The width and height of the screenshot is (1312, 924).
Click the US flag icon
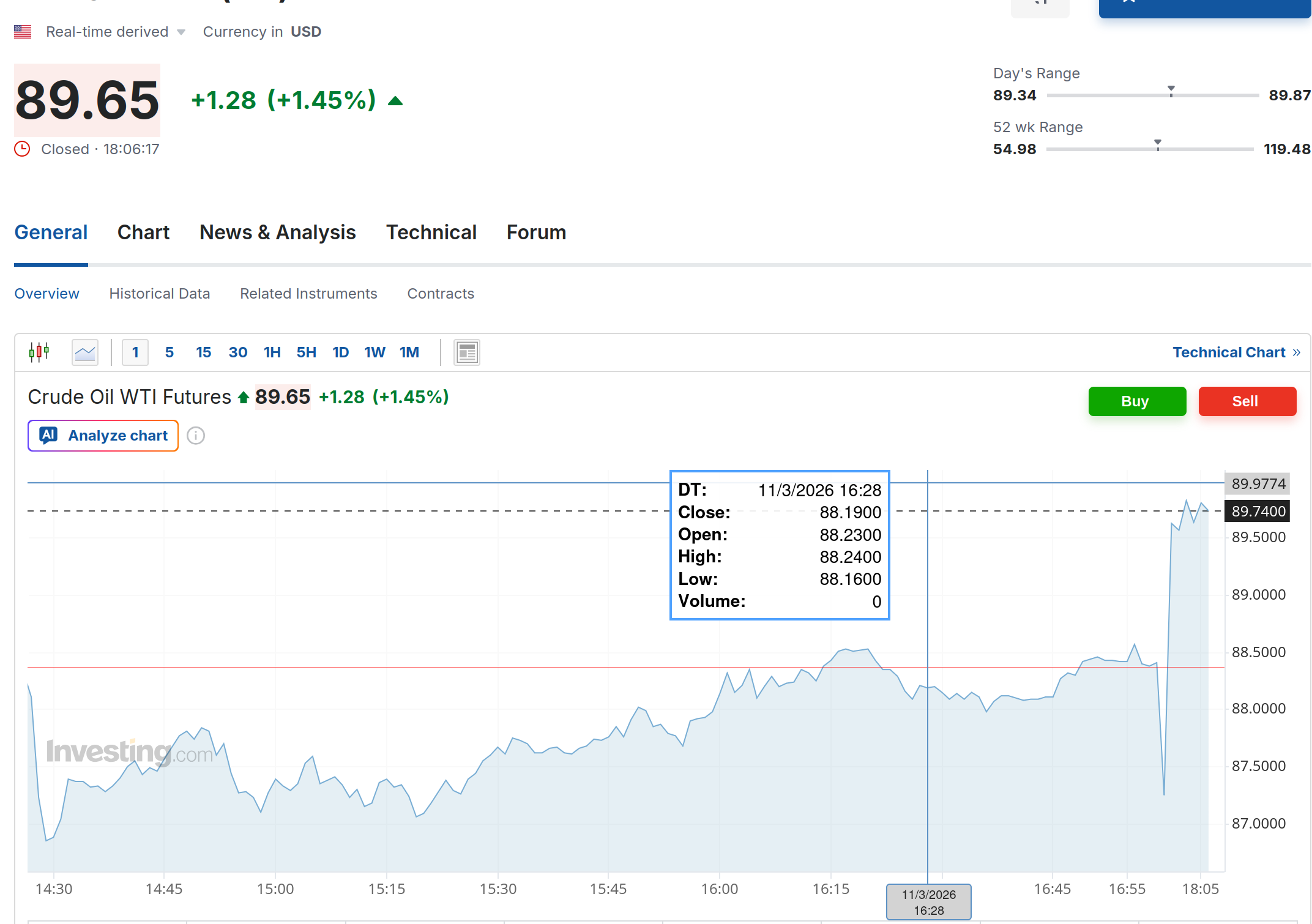pyautogui.click(x=23, y=32)
